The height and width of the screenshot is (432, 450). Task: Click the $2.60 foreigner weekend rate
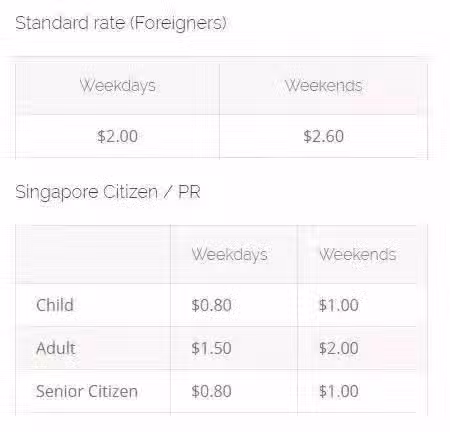click(324, 136)
